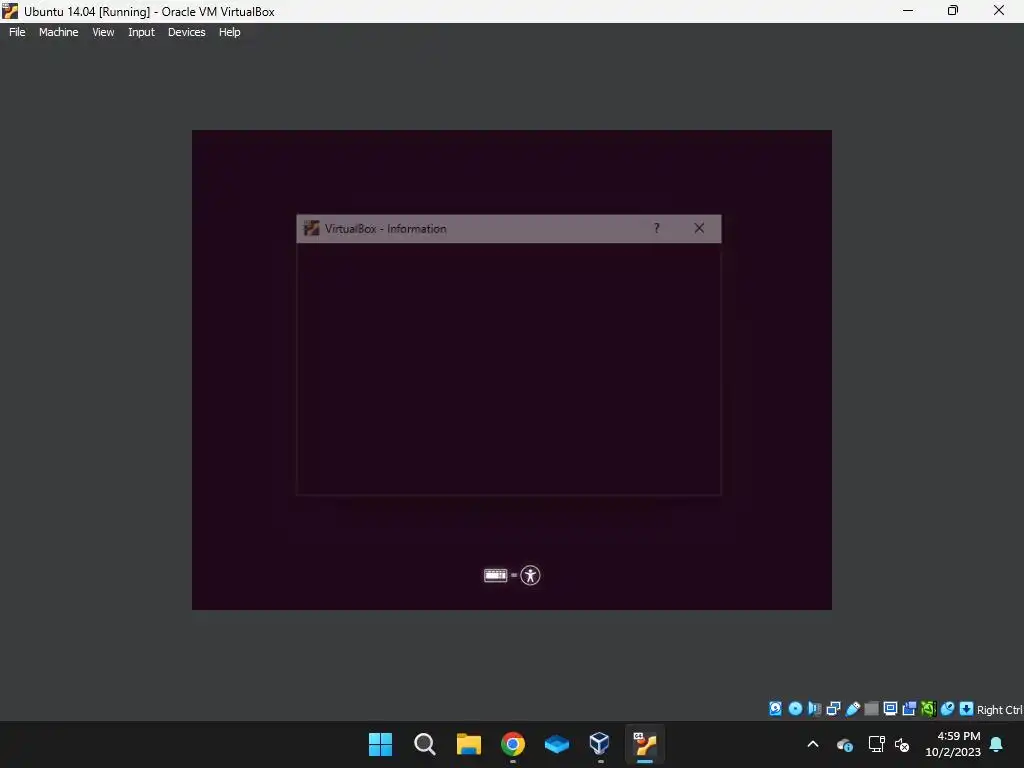
Task: Click the help question mark in Information dialog
Action: (x=656, y=228)
